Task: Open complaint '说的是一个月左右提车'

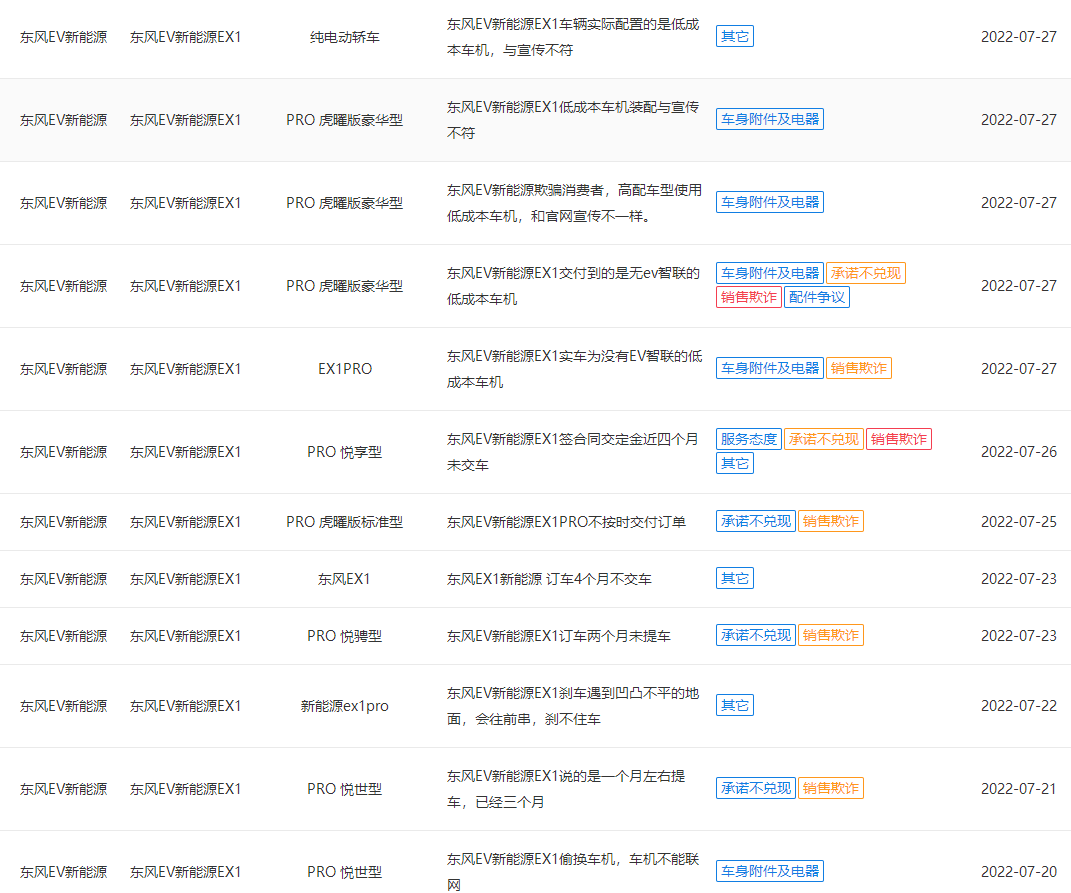Action: coord(566,788)
